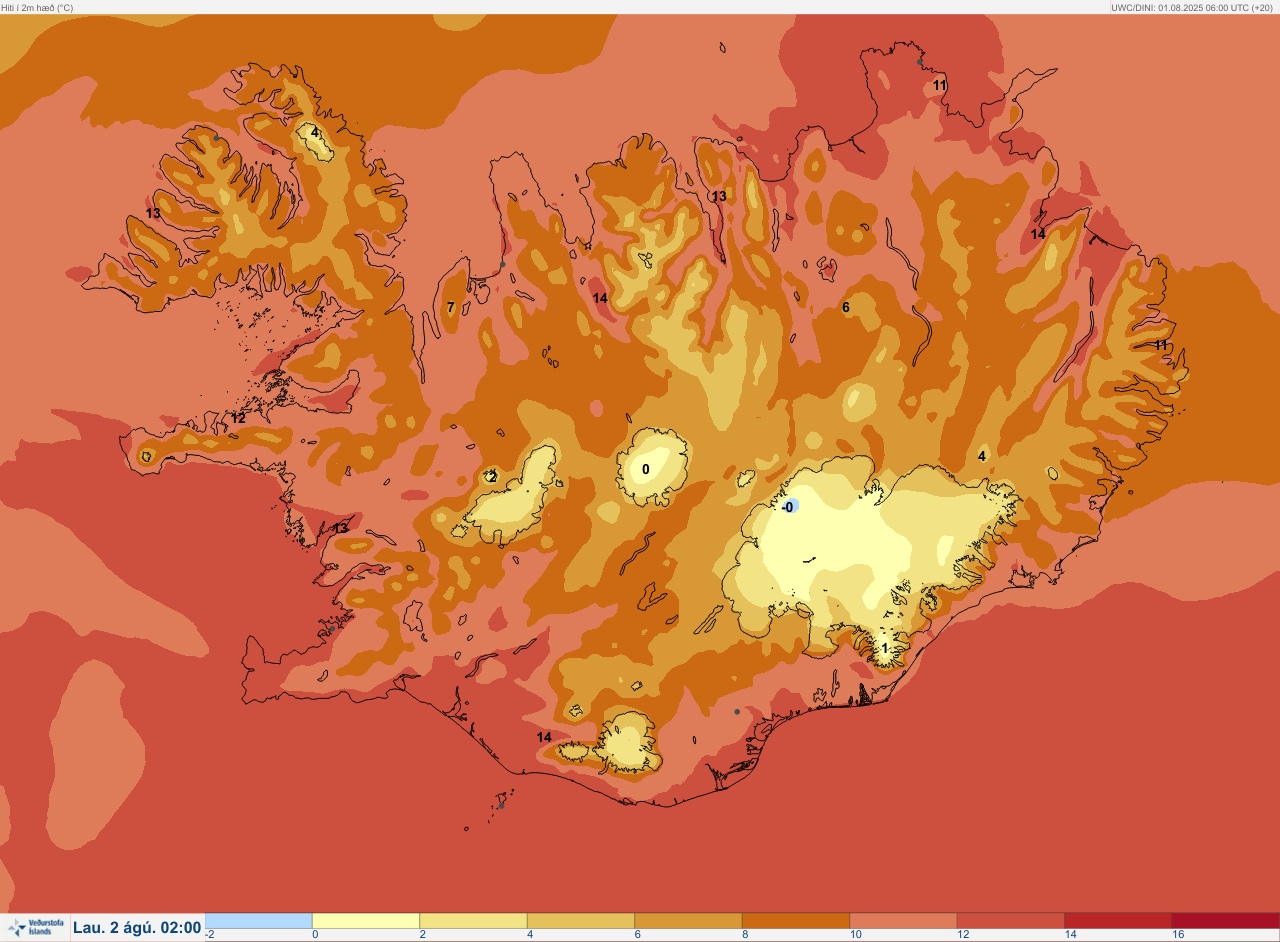Screen dimensions: 1280x942
Task: Pick the 10 to 12 degree legend swatch
Action: tap(903, 920)
